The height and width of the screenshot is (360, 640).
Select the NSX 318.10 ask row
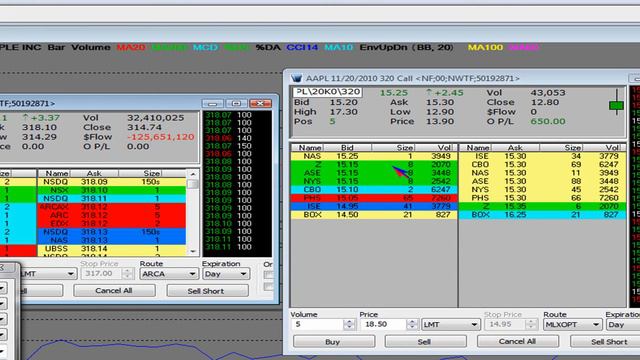pos(112,190)
